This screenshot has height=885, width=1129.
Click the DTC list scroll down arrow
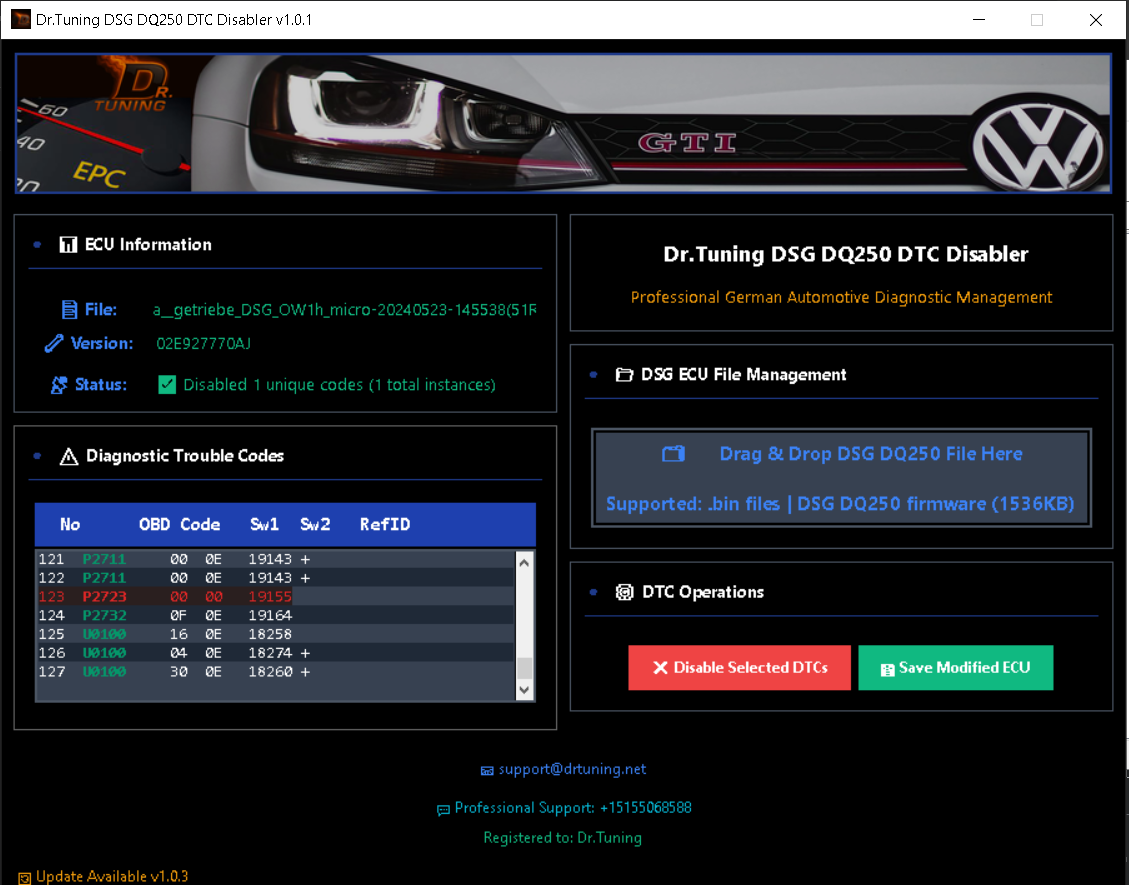(x=524, y=690)
